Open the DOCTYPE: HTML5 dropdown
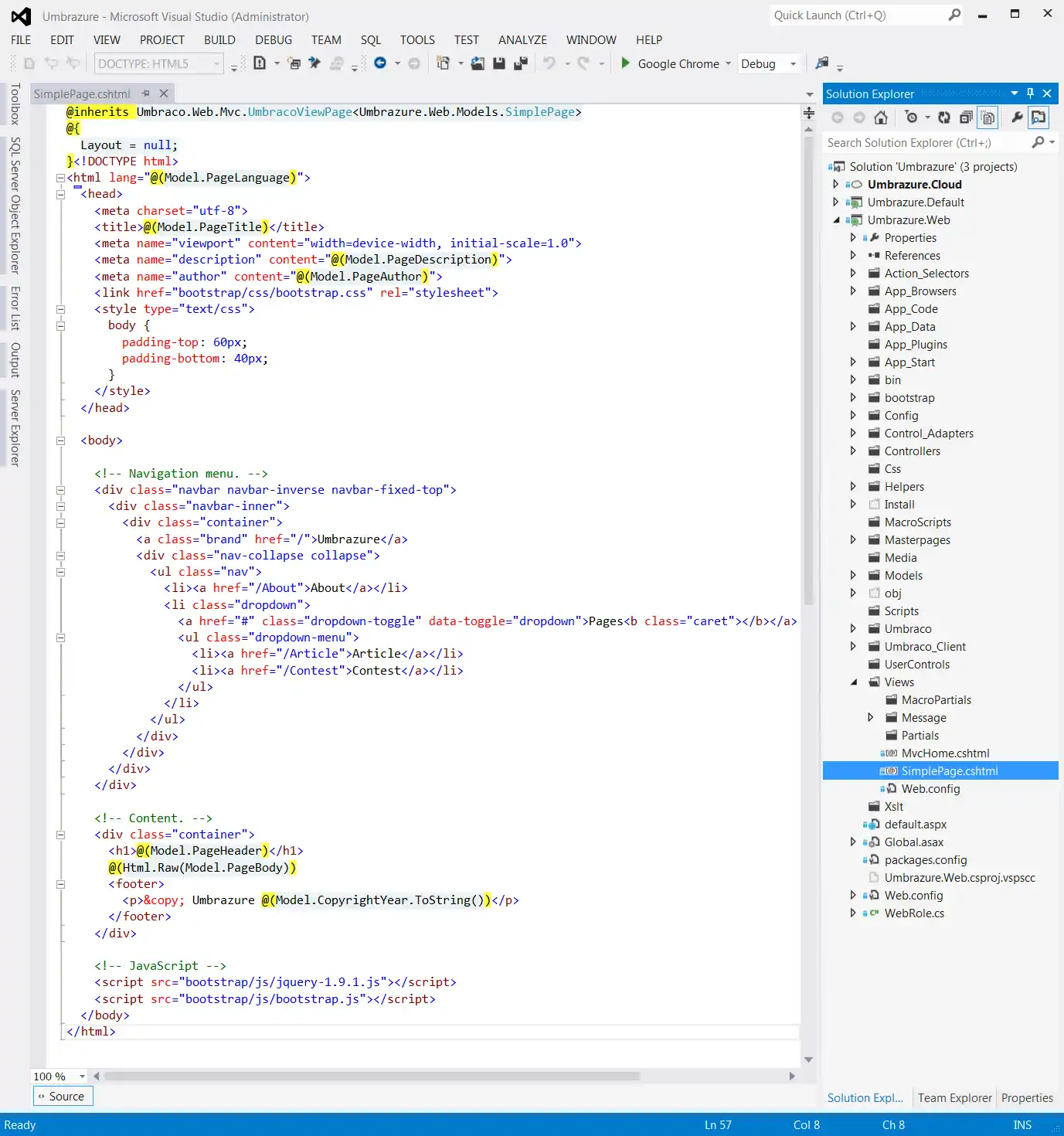The image size is (1064, 1136). (159, 63)
